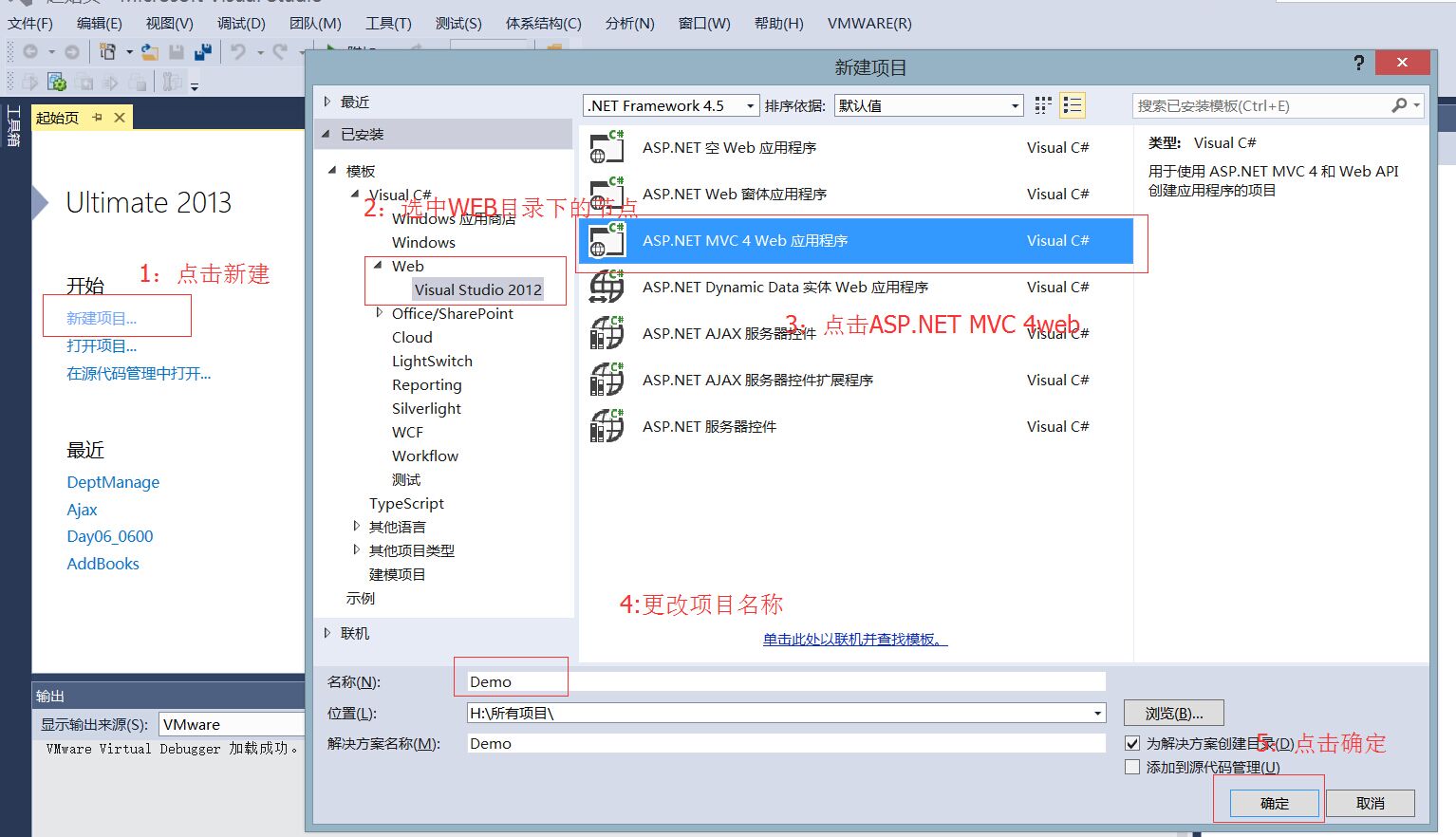Screen dimensions: 1456x837
Task: Click the Open File toolbar icon
Action: (x=150, y=52)
